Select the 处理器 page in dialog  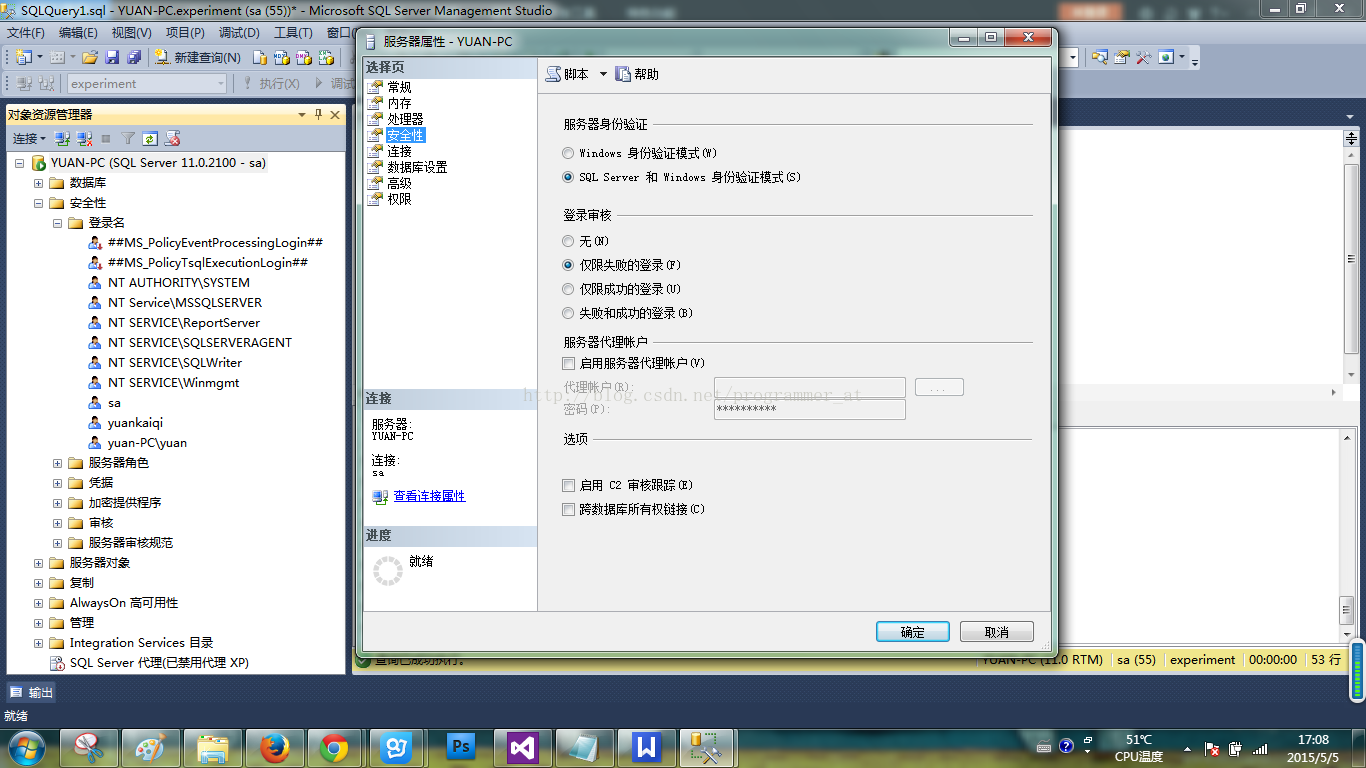pos(405,119)
